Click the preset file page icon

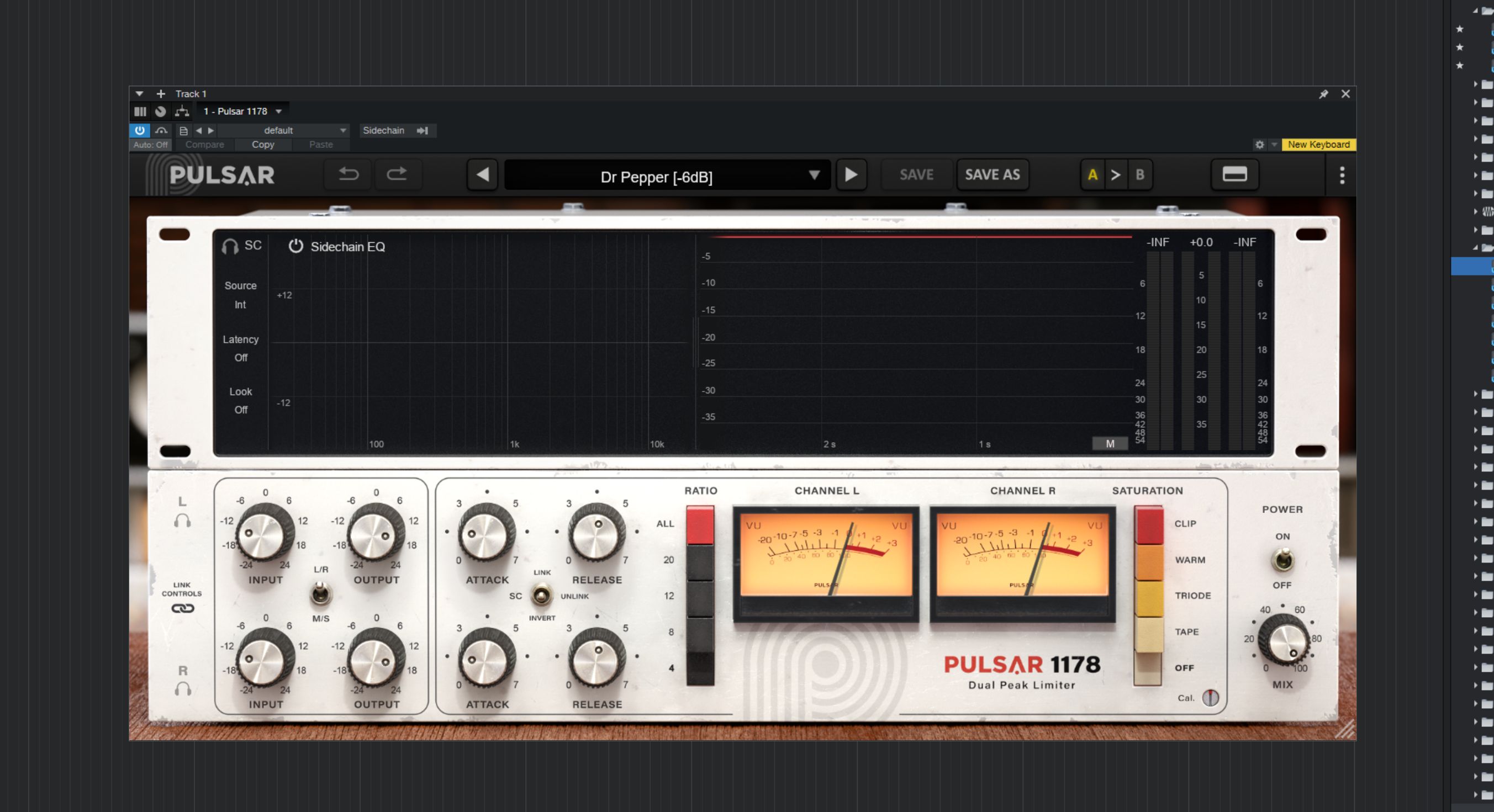pyautogui.click(x=183, y=131)
